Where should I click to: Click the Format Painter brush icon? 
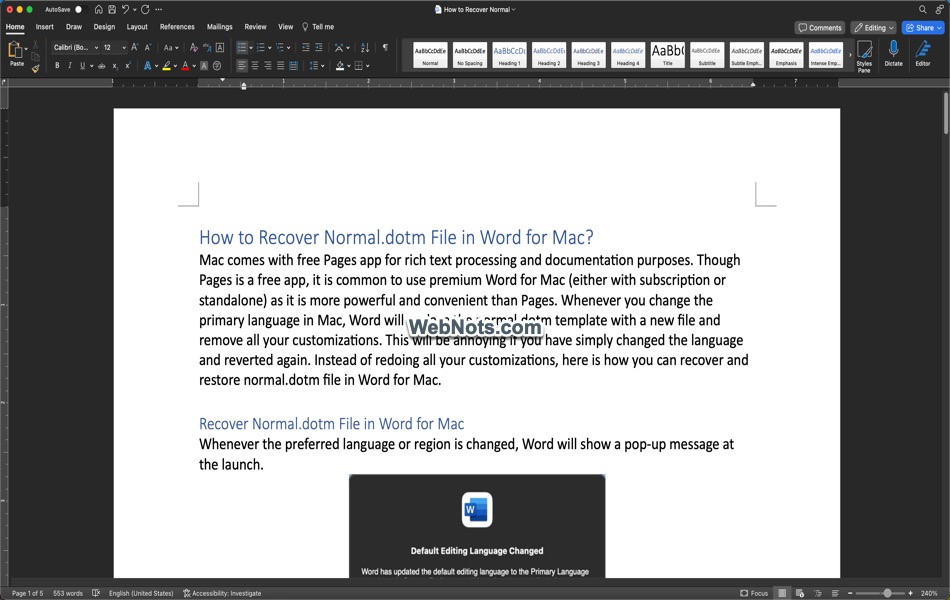36,68
